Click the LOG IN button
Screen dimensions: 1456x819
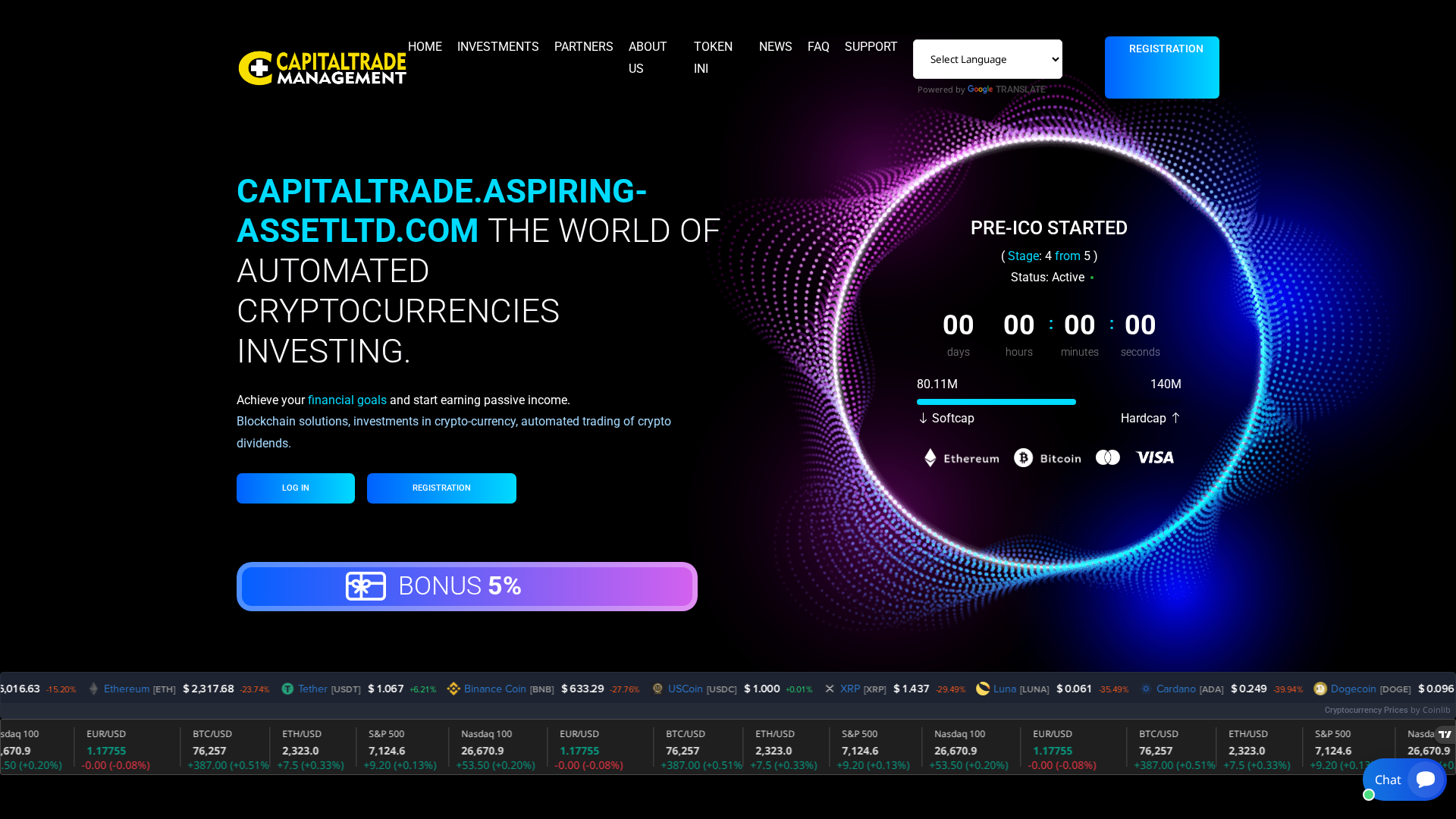(296, 488)
